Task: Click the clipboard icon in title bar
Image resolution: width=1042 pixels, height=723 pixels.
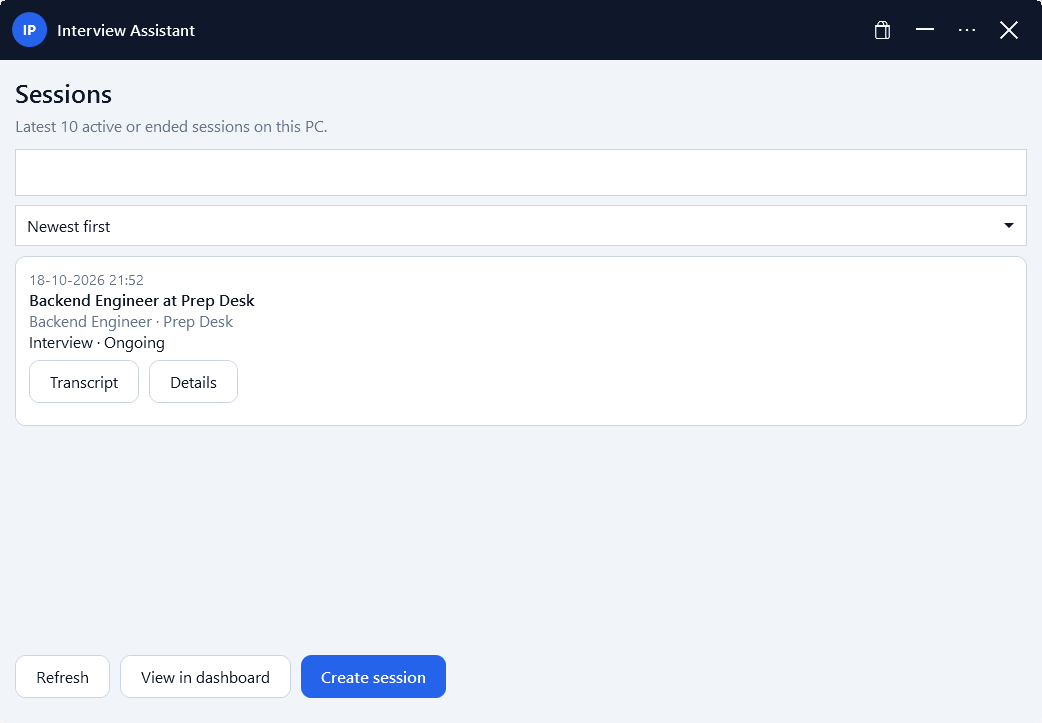Action: tap(882, 30)
